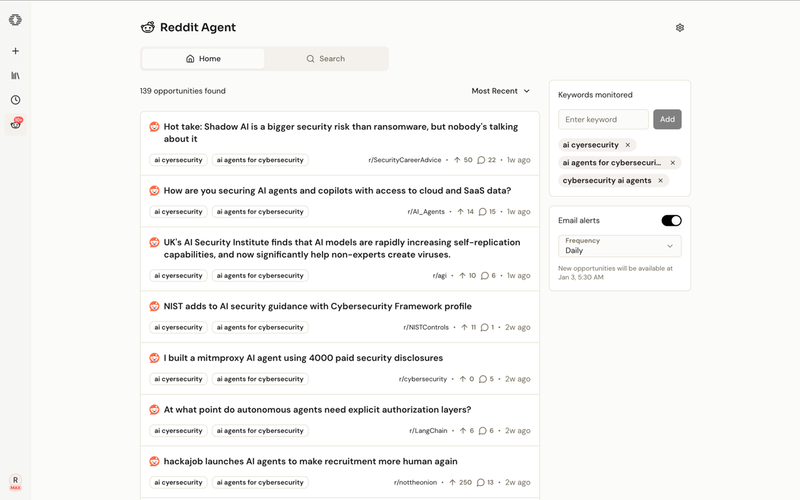The image size is (800, 500).
Task: Open the Most Recent sort dropdown
Action: pos(501,91)
